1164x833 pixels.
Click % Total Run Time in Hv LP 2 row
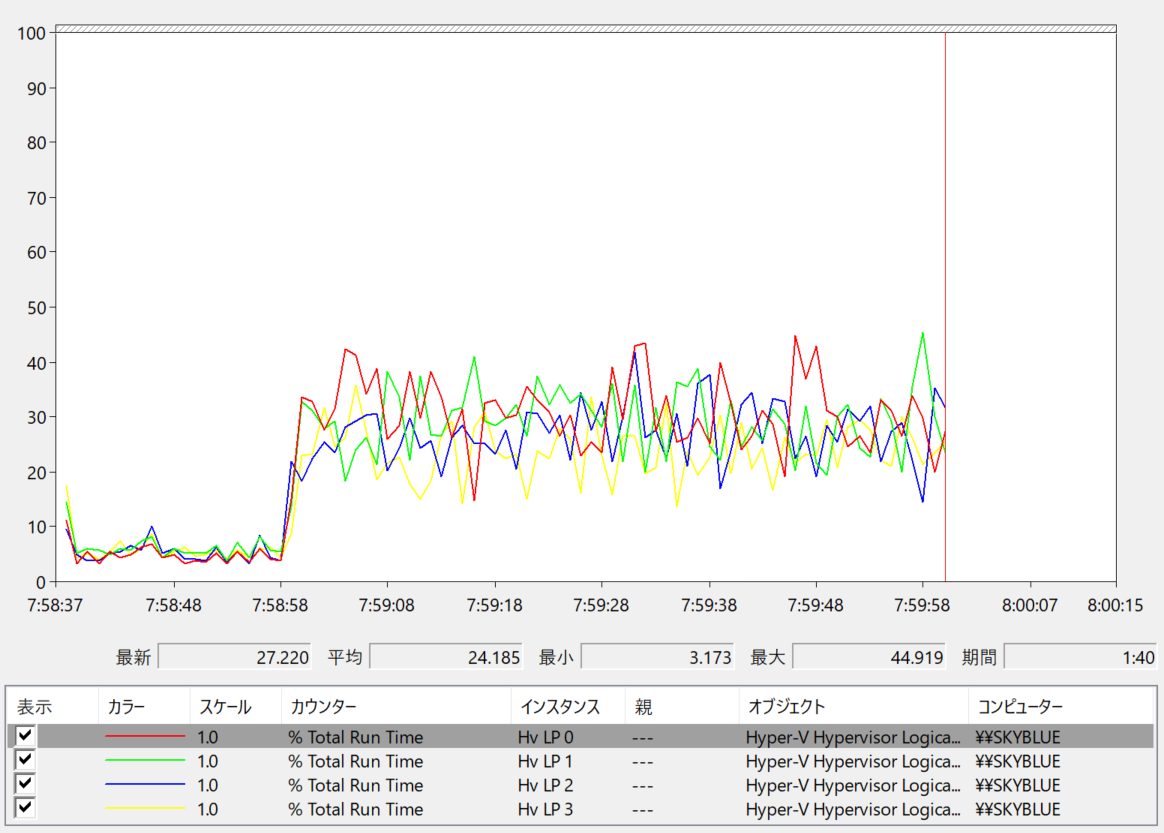[x=356, y=785]
